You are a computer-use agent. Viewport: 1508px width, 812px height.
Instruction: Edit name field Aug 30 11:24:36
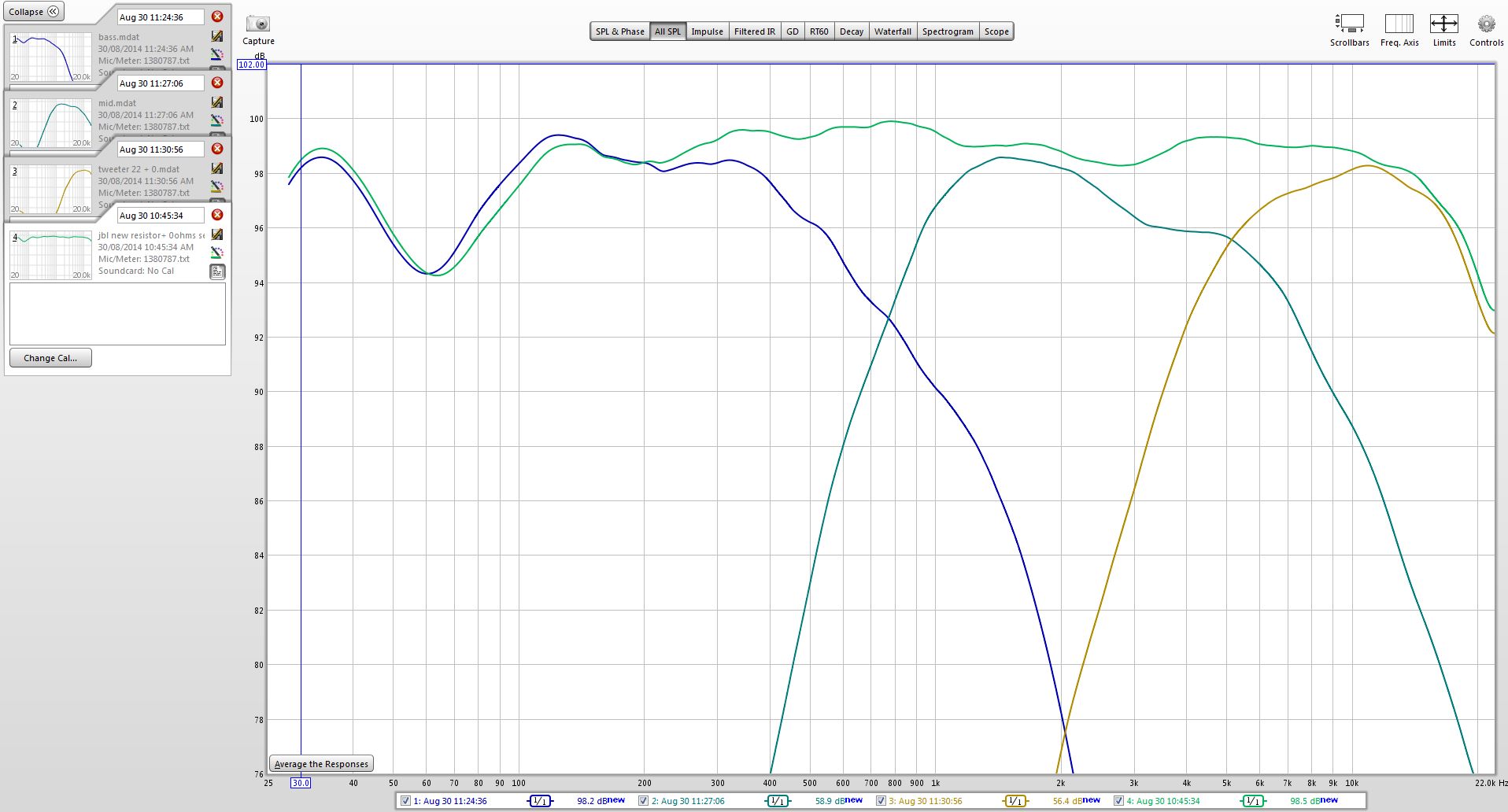161,17
